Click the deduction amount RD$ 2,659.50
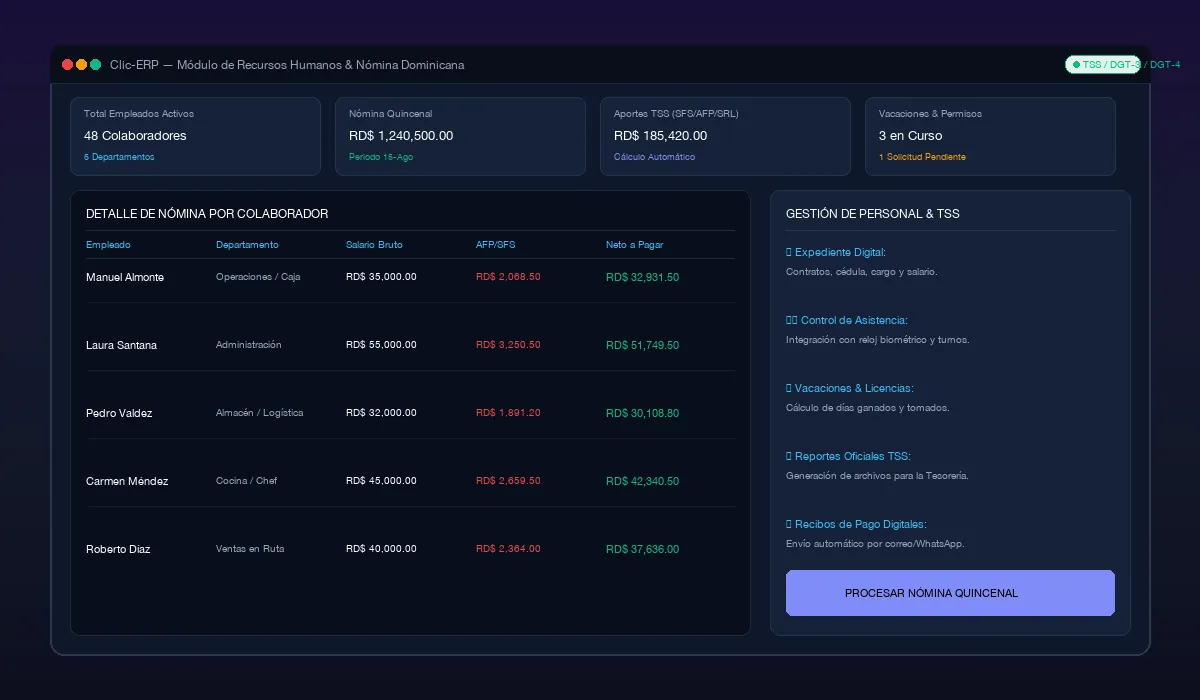1200x700 pixels. point(508,481)
